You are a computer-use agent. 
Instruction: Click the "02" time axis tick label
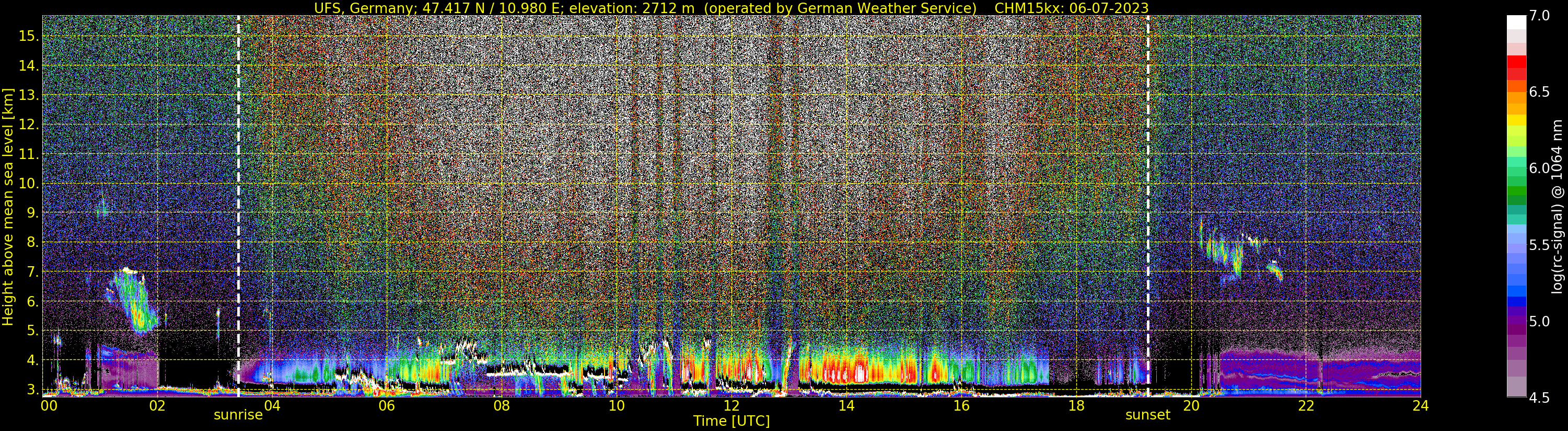click(158, 405)
